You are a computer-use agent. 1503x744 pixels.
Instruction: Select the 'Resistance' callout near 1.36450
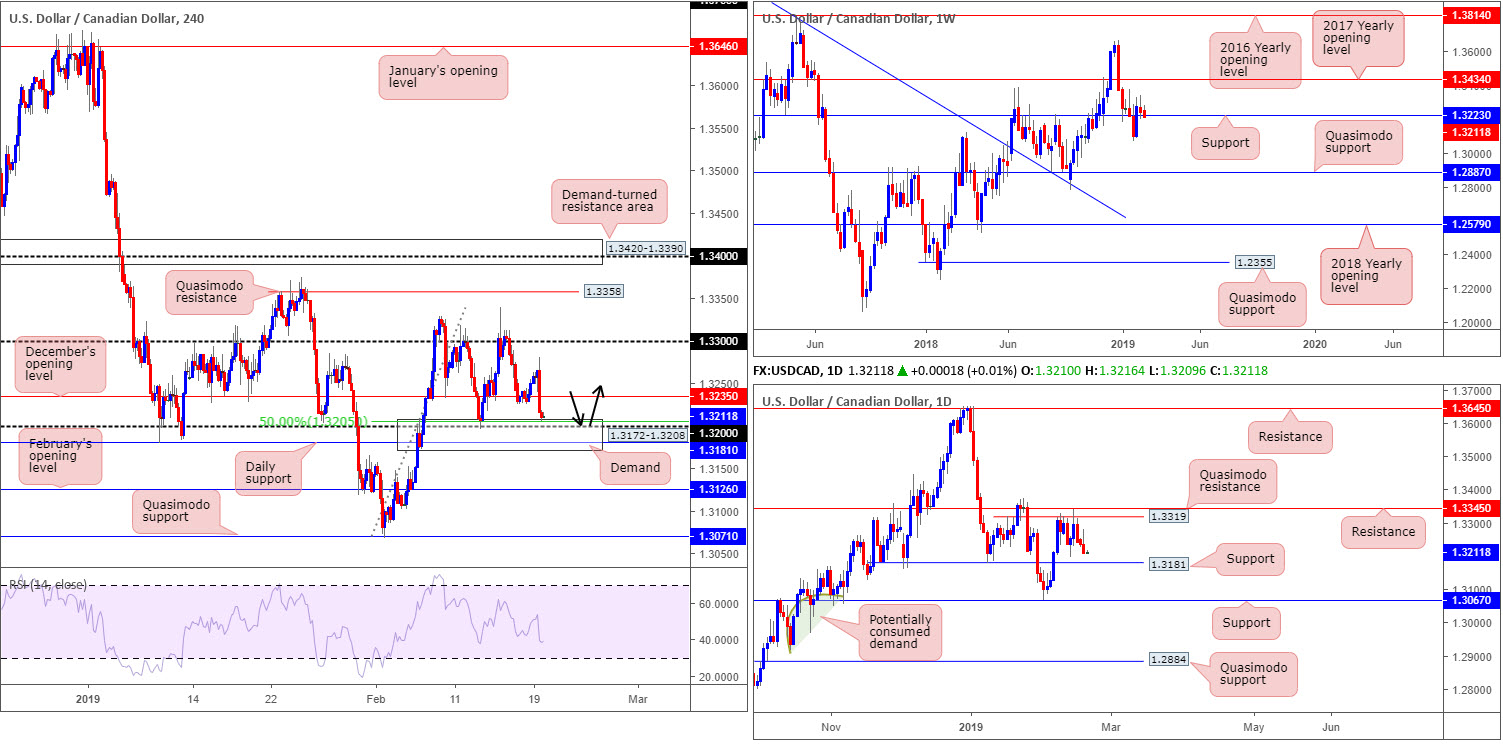point(1290,436)
